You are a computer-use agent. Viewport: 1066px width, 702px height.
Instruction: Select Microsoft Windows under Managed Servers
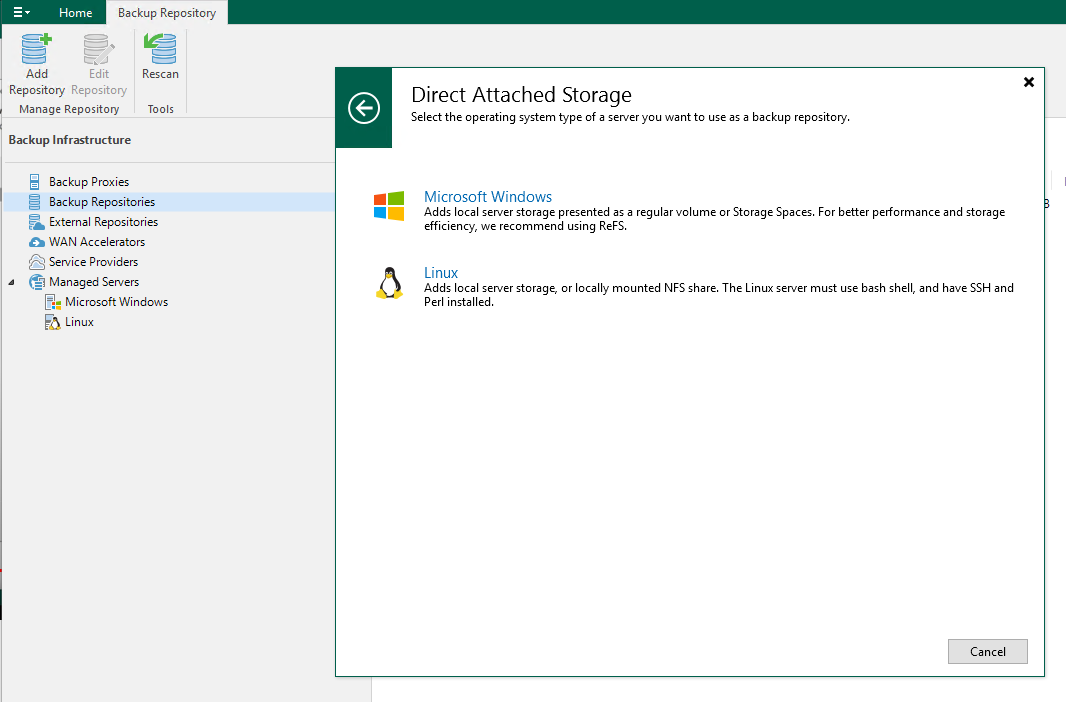click(x=116, y=302)
